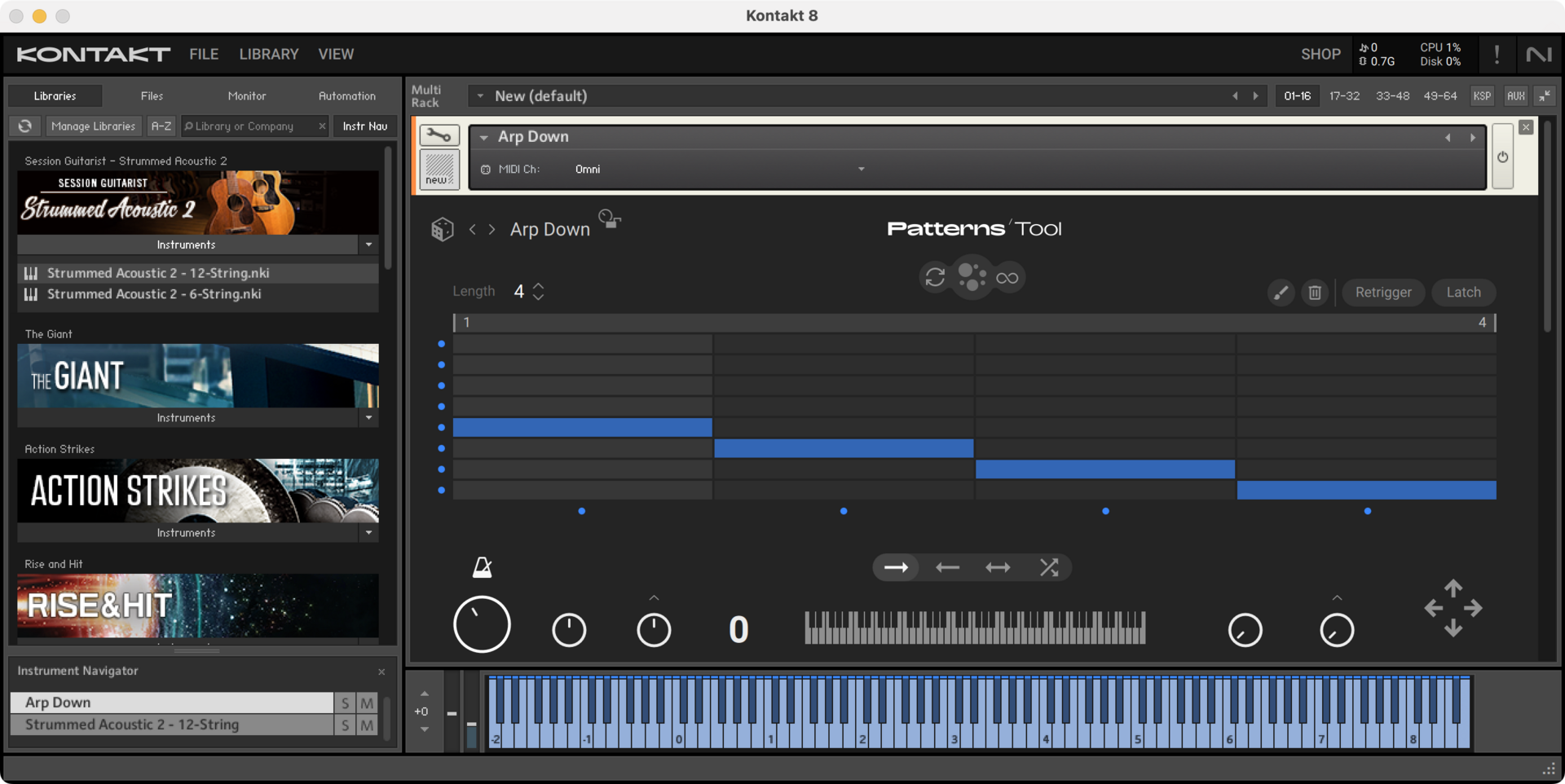Solo the Arp Down instrument
1565x784 pixels.
[346, 703]
